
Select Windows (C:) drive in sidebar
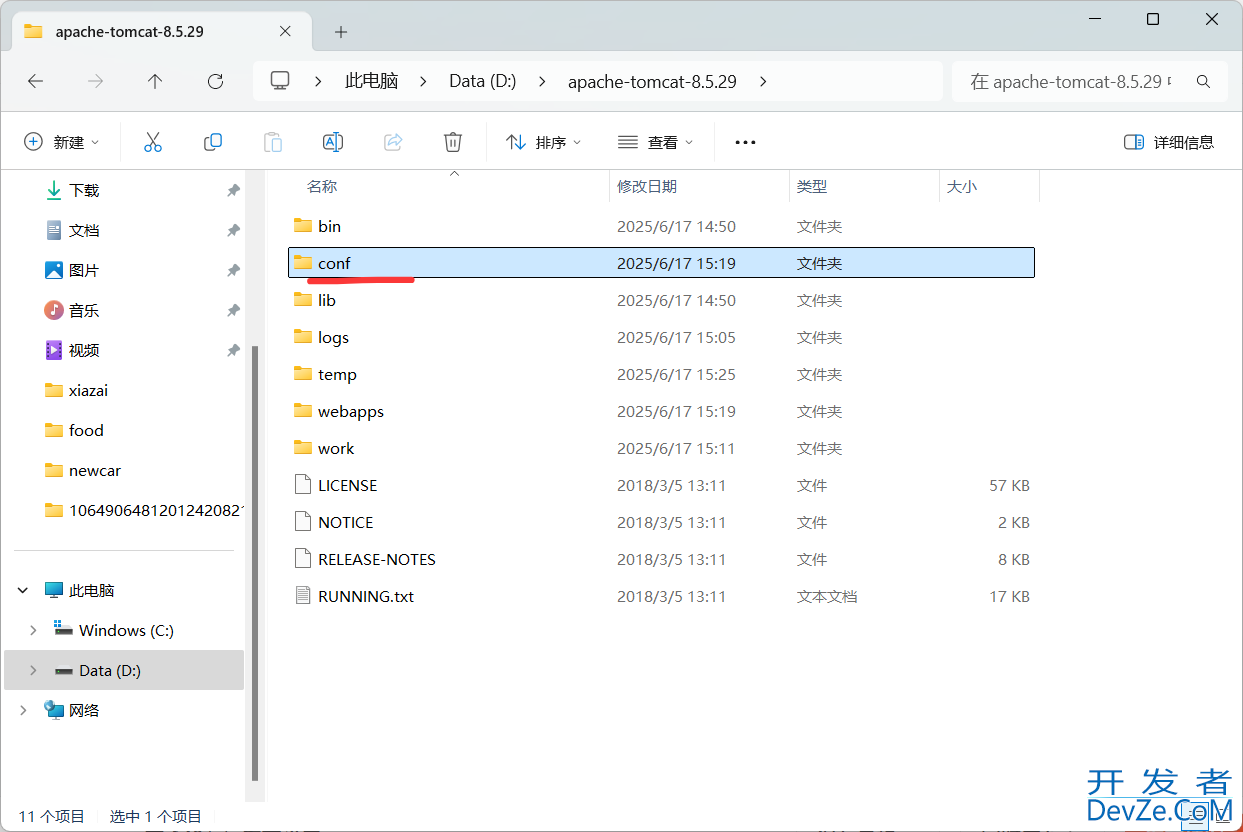(124, 630)
